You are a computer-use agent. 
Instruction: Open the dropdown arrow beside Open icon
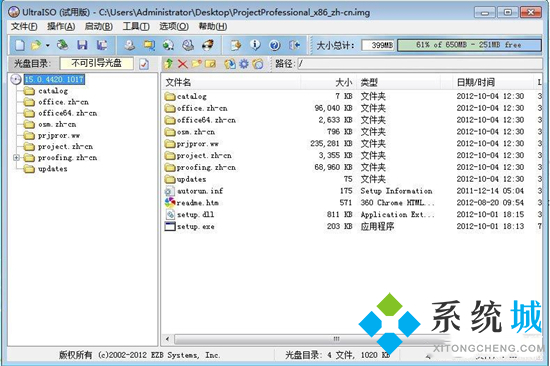point(47,46)
